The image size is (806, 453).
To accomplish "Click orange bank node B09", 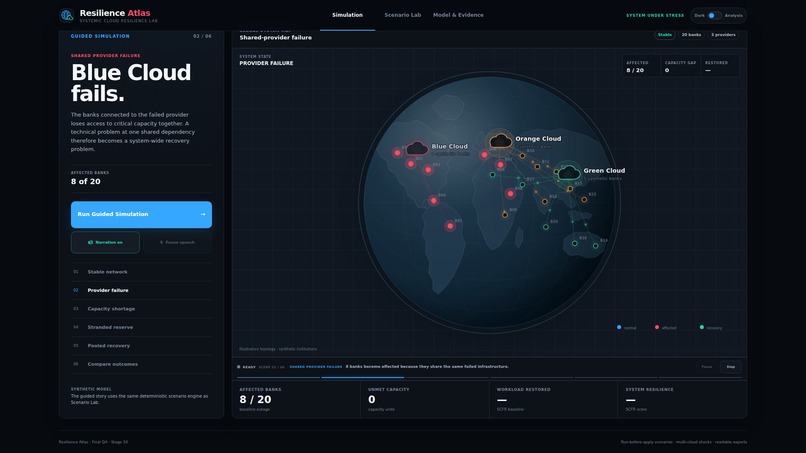I will 505,214.
